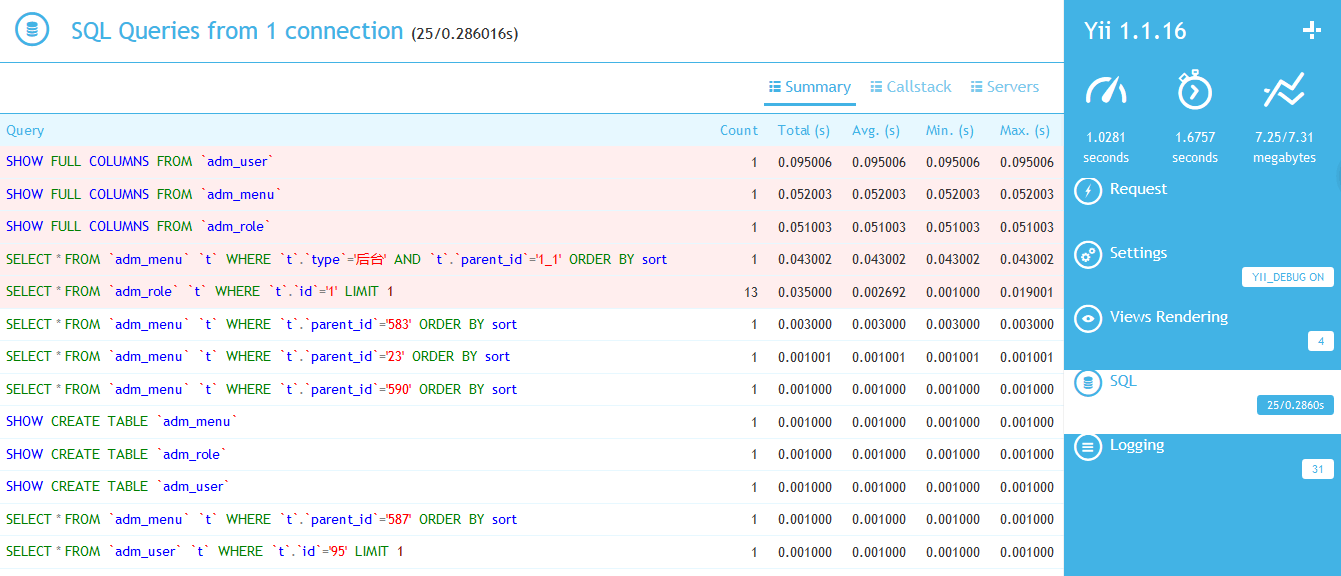Switch to the Callstack tab
The height and width of the screenshot is (576, 1341).
910,87
